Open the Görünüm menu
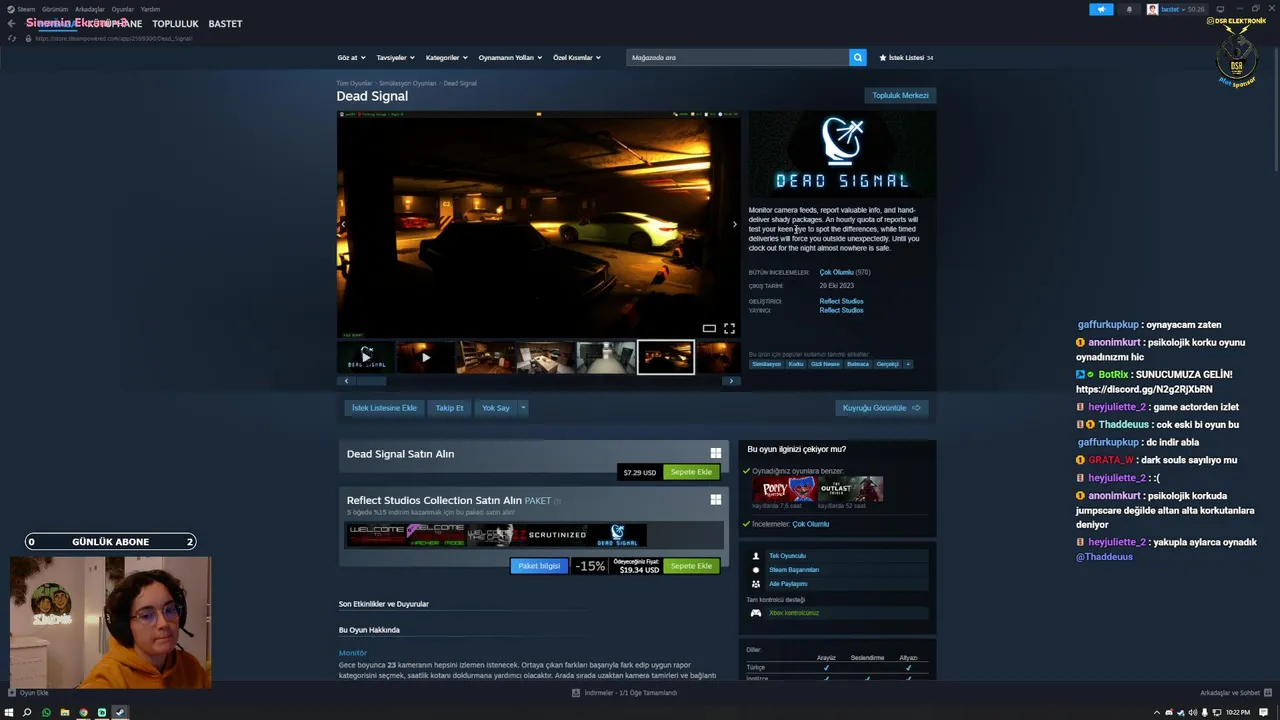 pos(55,9)
